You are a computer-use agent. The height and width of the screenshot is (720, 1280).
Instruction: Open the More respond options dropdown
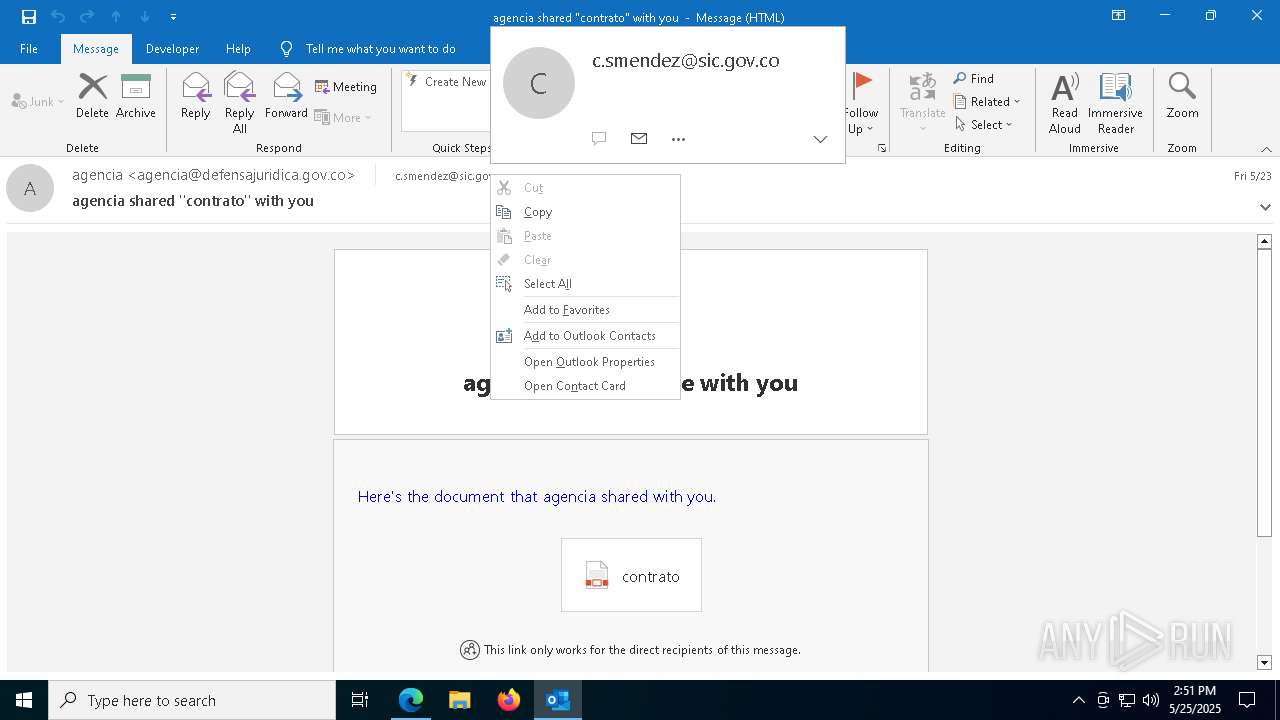(343, 117)
